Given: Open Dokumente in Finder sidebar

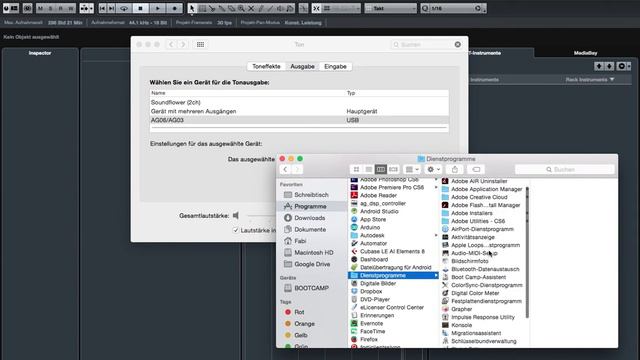Looking at the screenshot, I should 310,229.
